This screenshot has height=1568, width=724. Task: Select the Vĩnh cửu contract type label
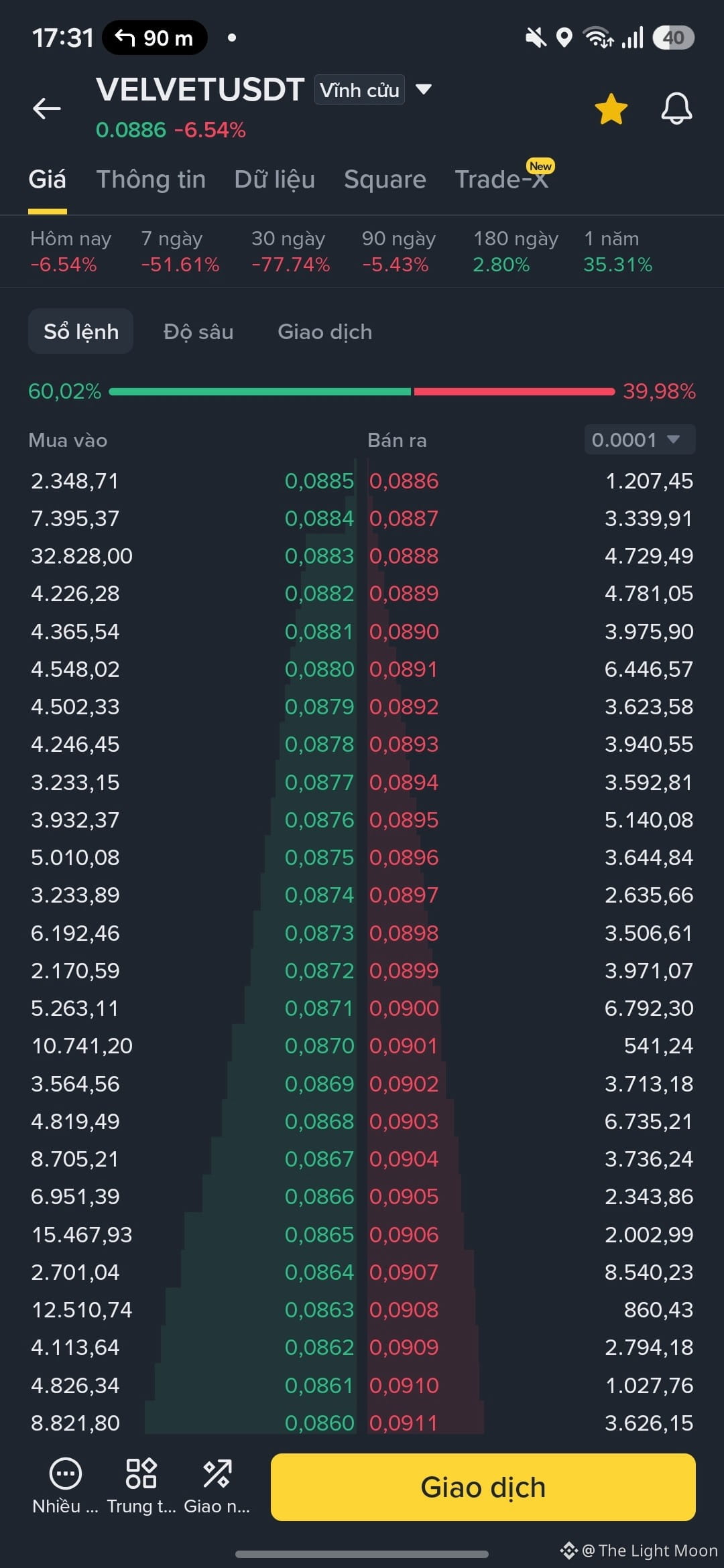[x=359, y=90]
